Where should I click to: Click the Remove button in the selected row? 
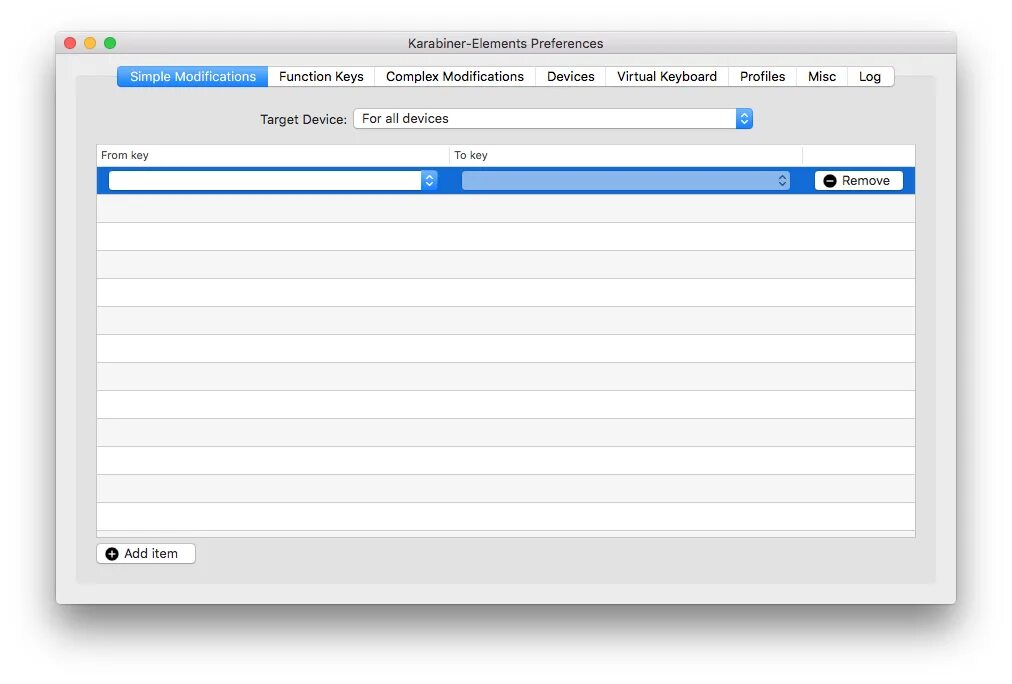pyautogui.click(x=858, y=181)
